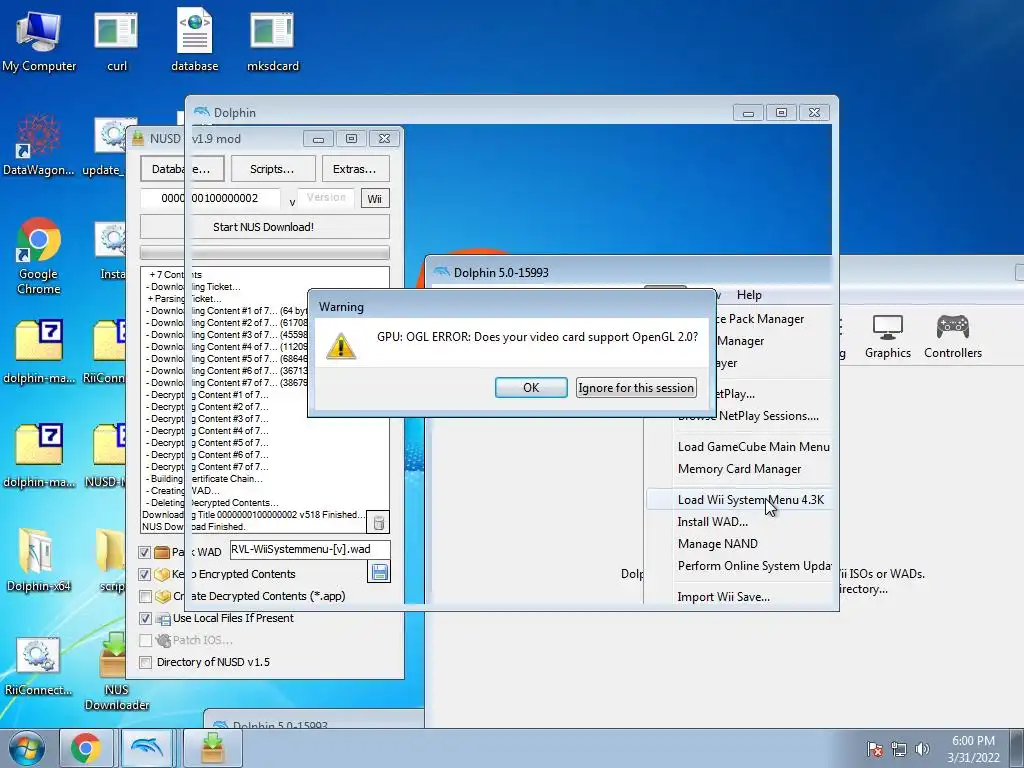Open volume speaker tray icon
This screenshot has width=1024, height=768.
(922, 749)
